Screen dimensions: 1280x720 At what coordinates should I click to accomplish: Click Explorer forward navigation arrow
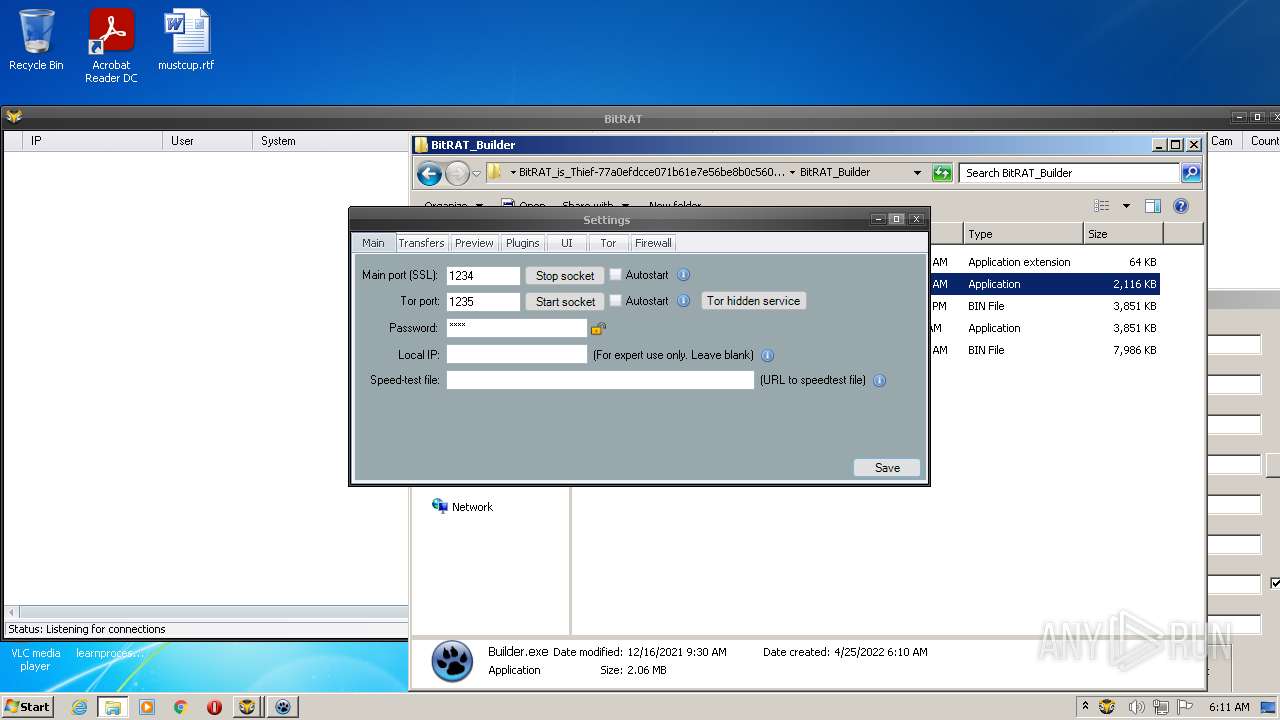click(457, 173)
